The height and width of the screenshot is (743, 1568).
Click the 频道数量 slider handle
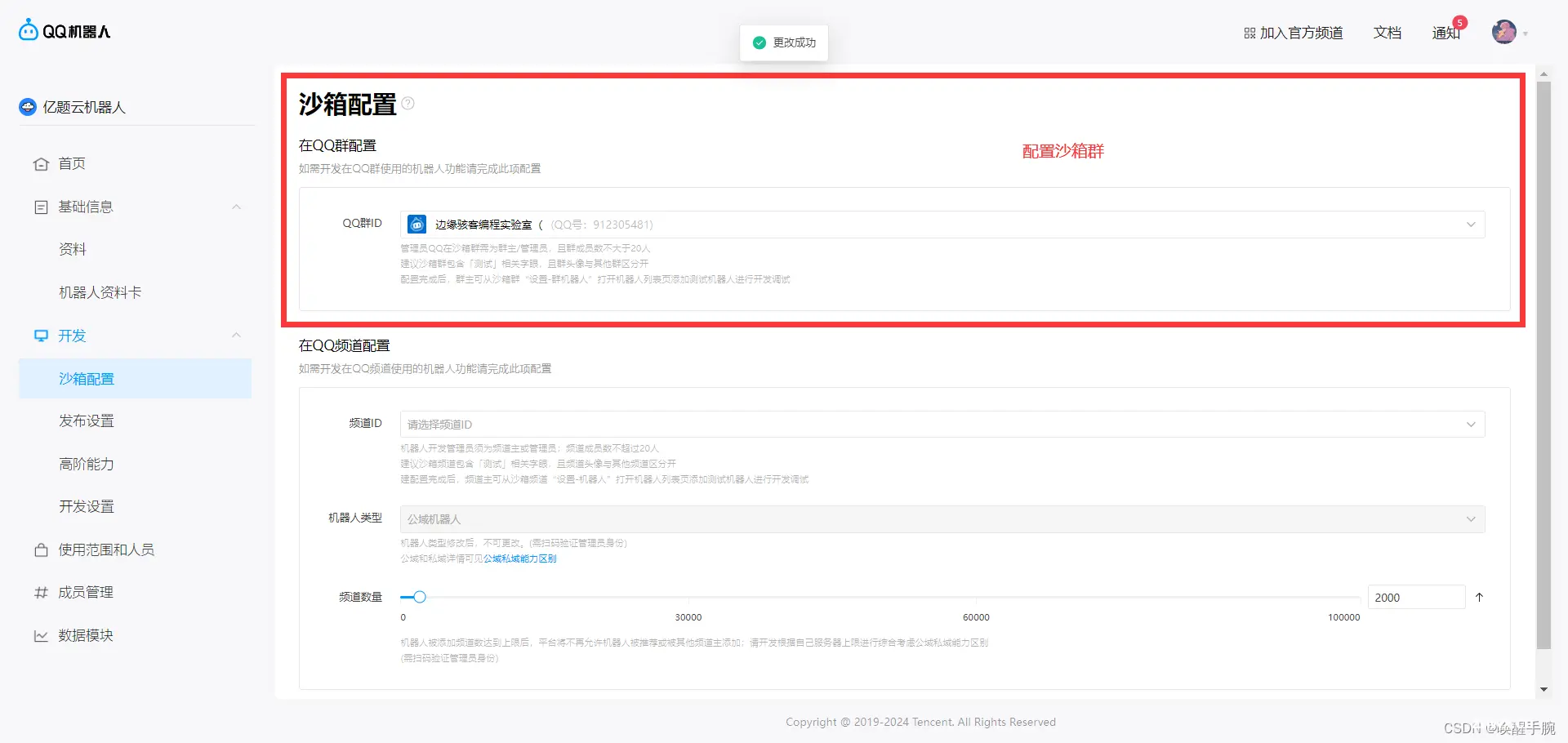point(420,598)
